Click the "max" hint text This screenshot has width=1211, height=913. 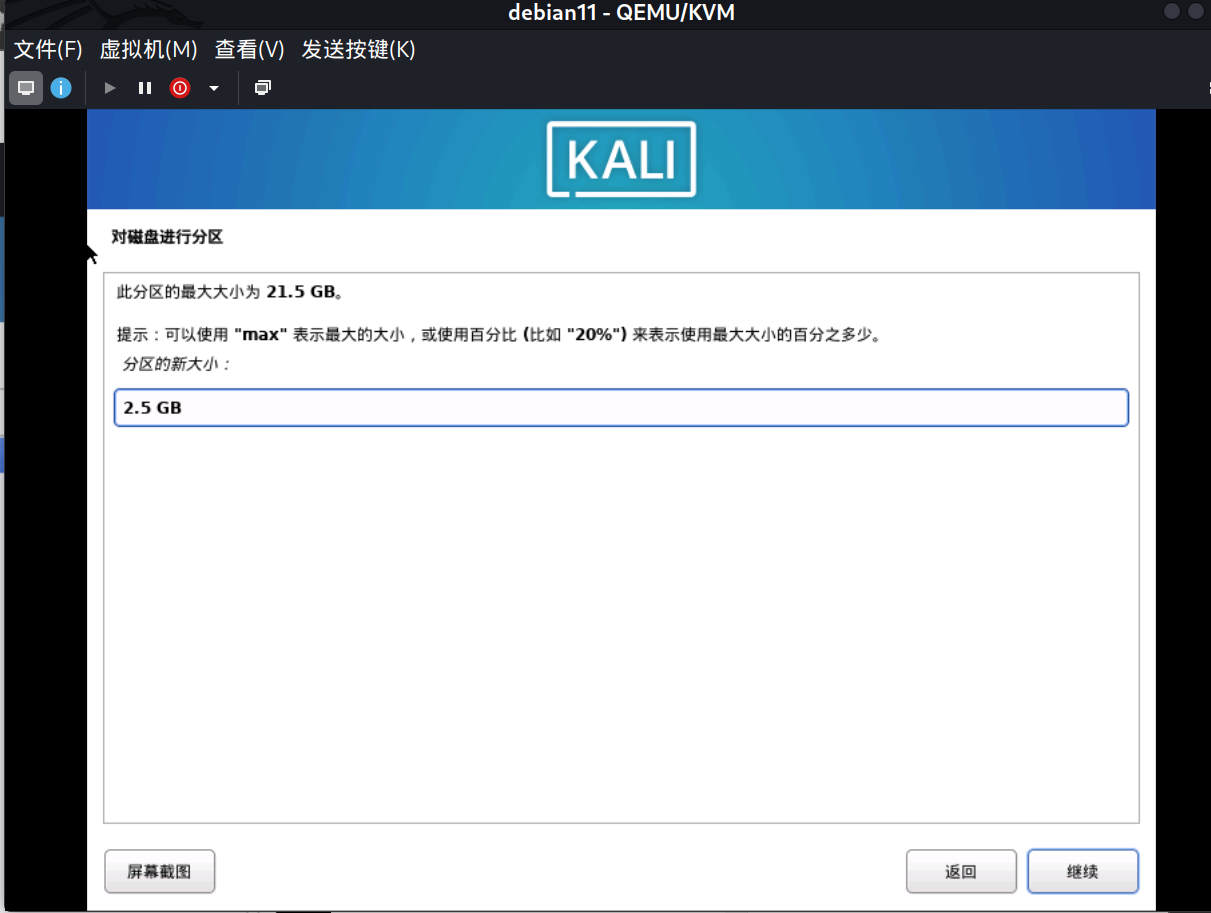click(260, 335)
